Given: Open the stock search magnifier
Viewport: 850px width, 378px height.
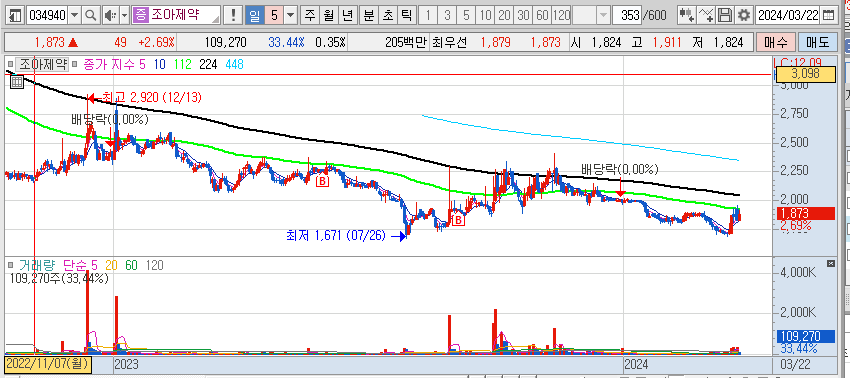Looking at the screenshot, I should [91, 15].
